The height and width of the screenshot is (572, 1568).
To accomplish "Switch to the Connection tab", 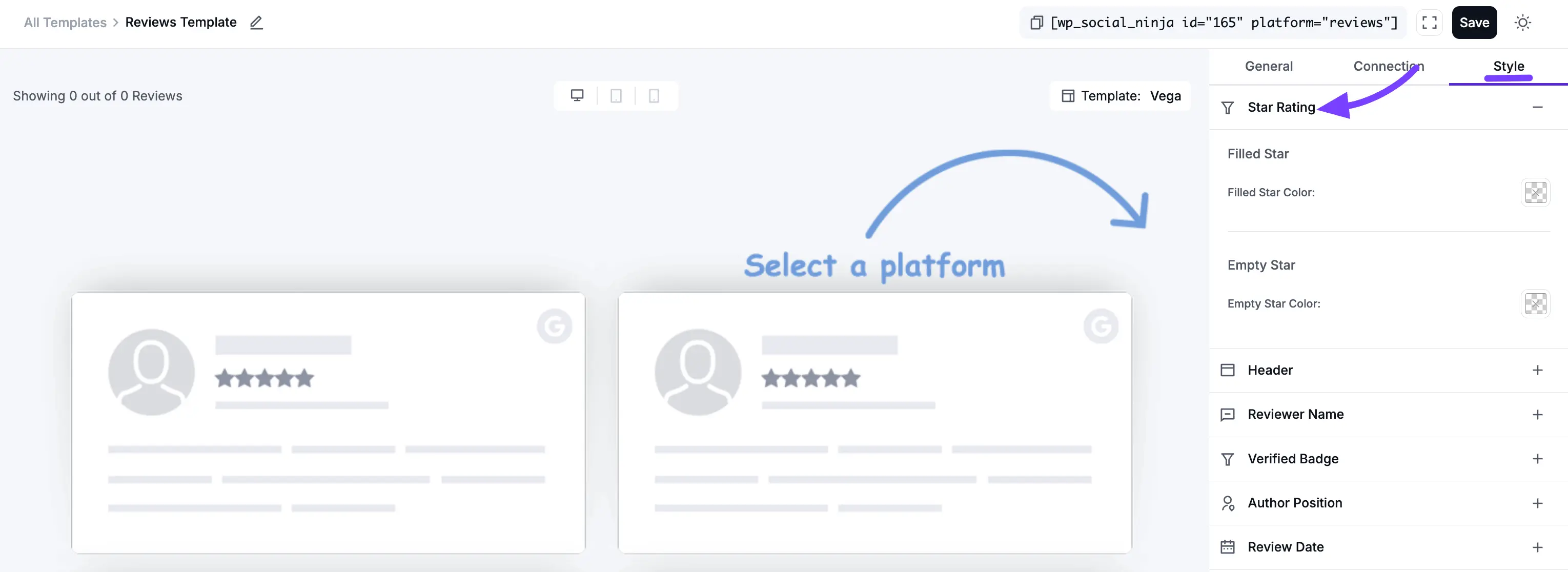I will tap(1389, 66).
